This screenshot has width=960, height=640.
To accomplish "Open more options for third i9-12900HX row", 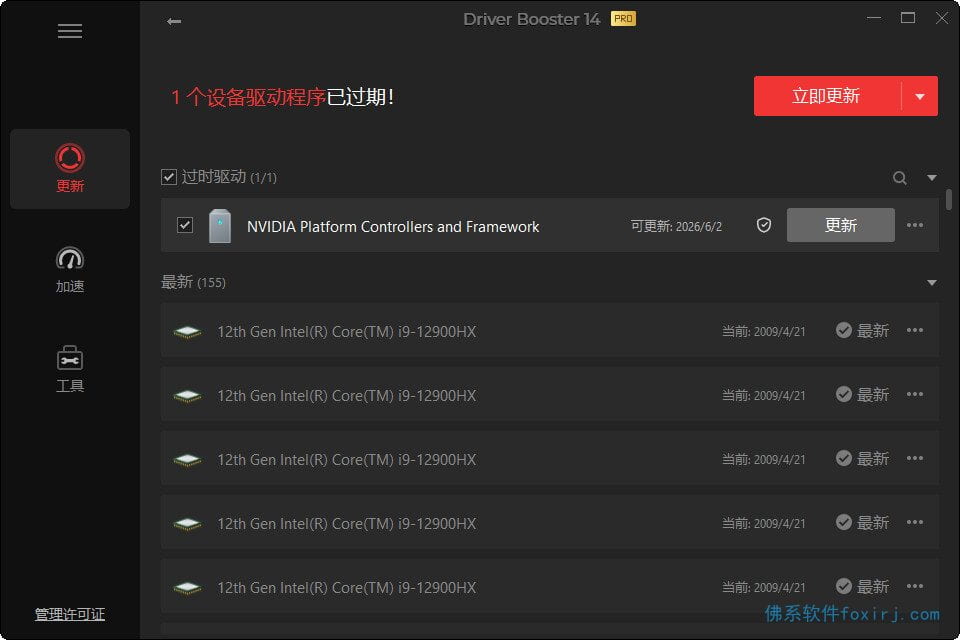I will (x=915, y=458).
